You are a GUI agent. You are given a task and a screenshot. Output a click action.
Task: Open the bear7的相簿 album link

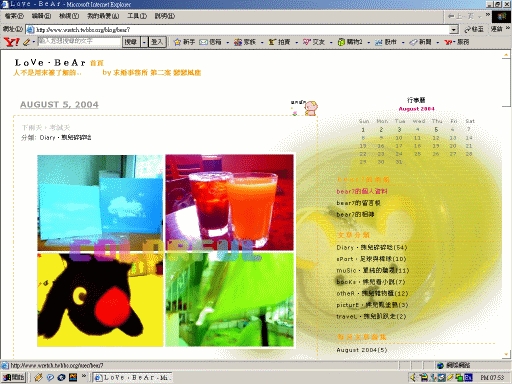pyautogui.click(x=355, y=214)
